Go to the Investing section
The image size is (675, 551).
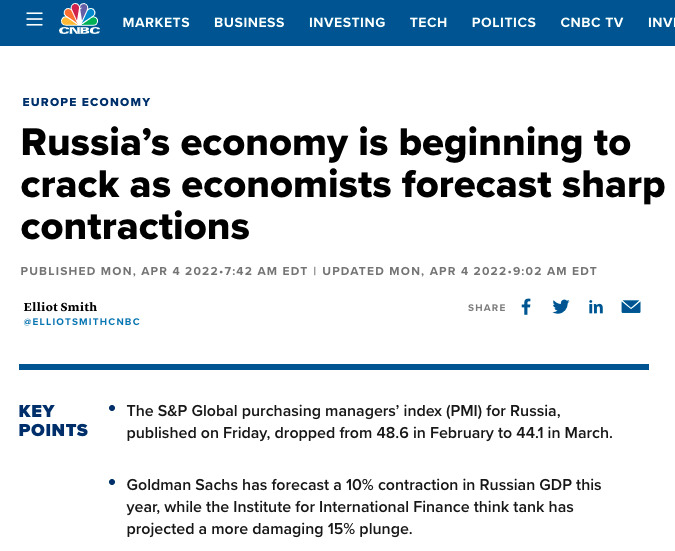point(347,22)
